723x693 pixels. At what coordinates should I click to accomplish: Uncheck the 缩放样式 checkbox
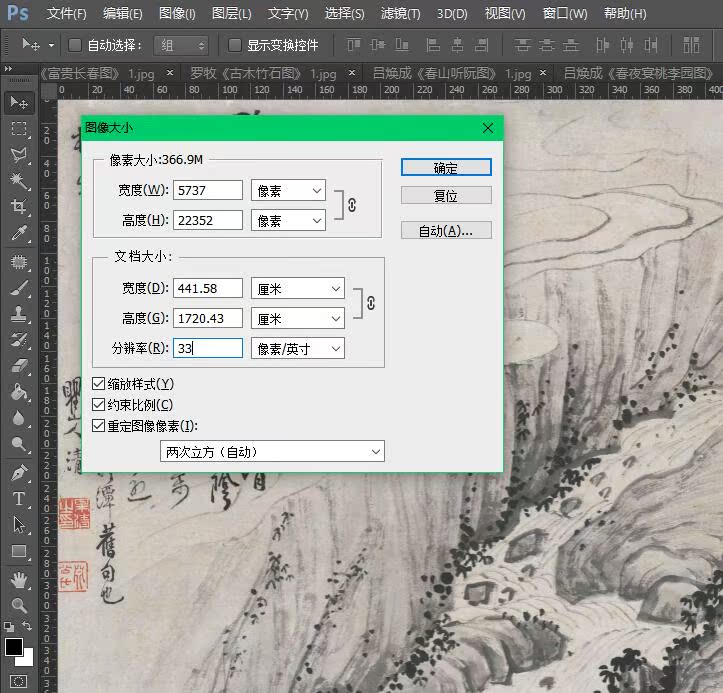point(98,384)
